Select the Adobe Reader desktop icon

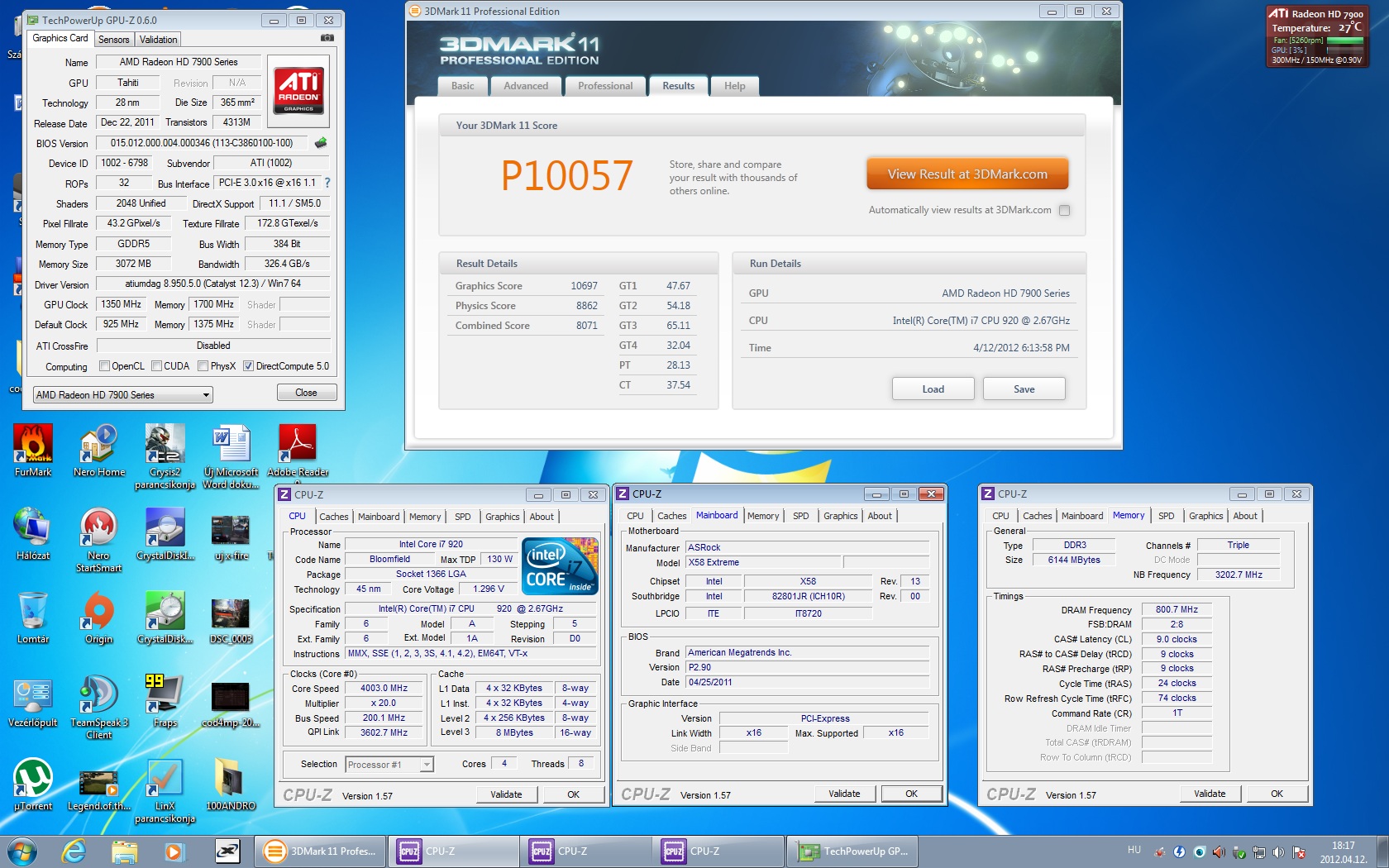click(298, 451)
